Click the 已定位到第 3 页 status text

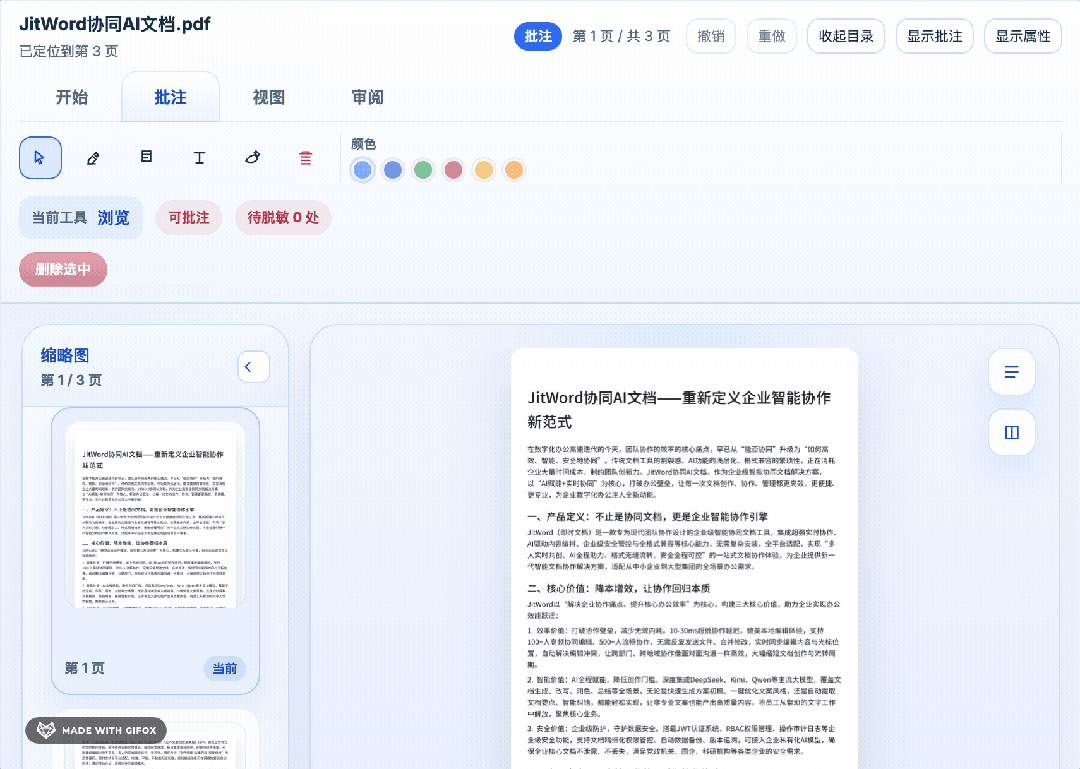(x=68, y=51)
